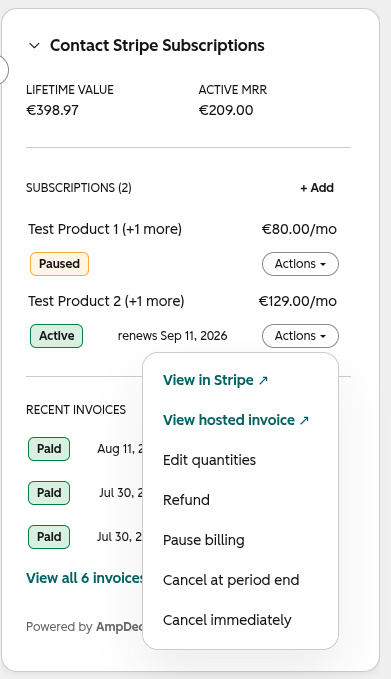Choose Edit quantities from menu
This screenshot has height=679, width=391.
(x=209, y=460)
